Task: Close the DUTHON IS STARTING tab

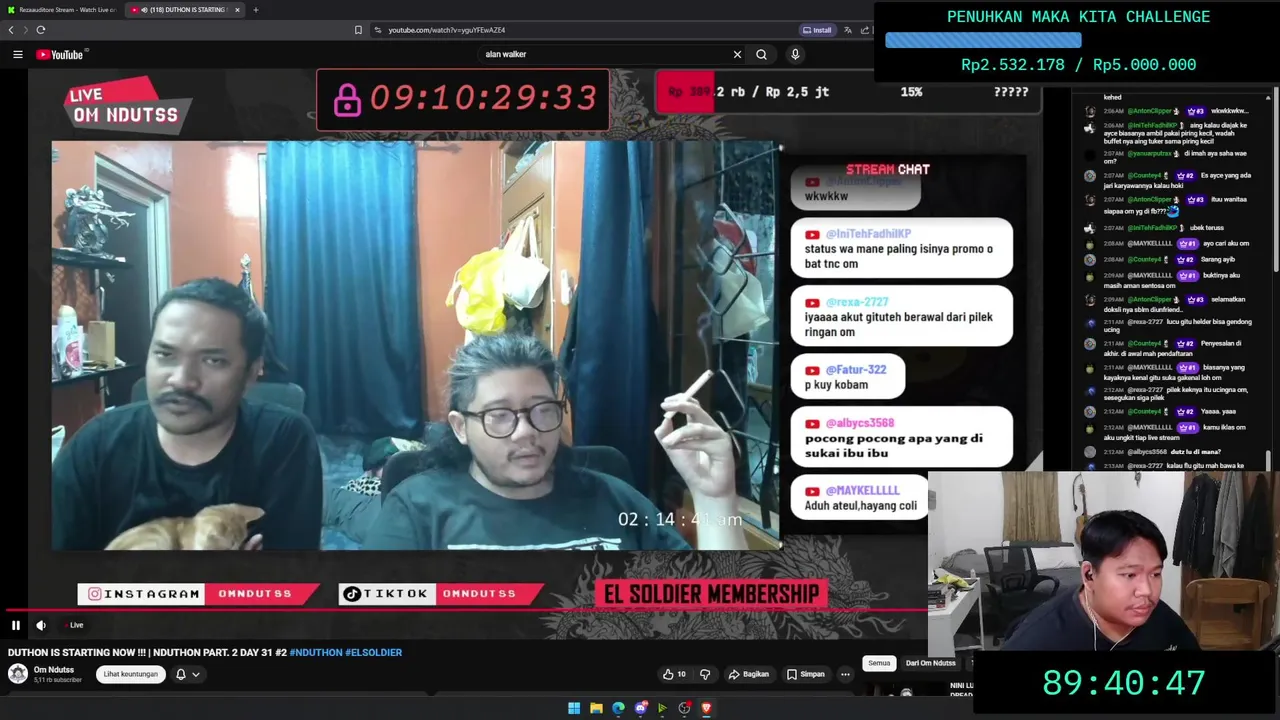Action: click(x=237, y=10)
